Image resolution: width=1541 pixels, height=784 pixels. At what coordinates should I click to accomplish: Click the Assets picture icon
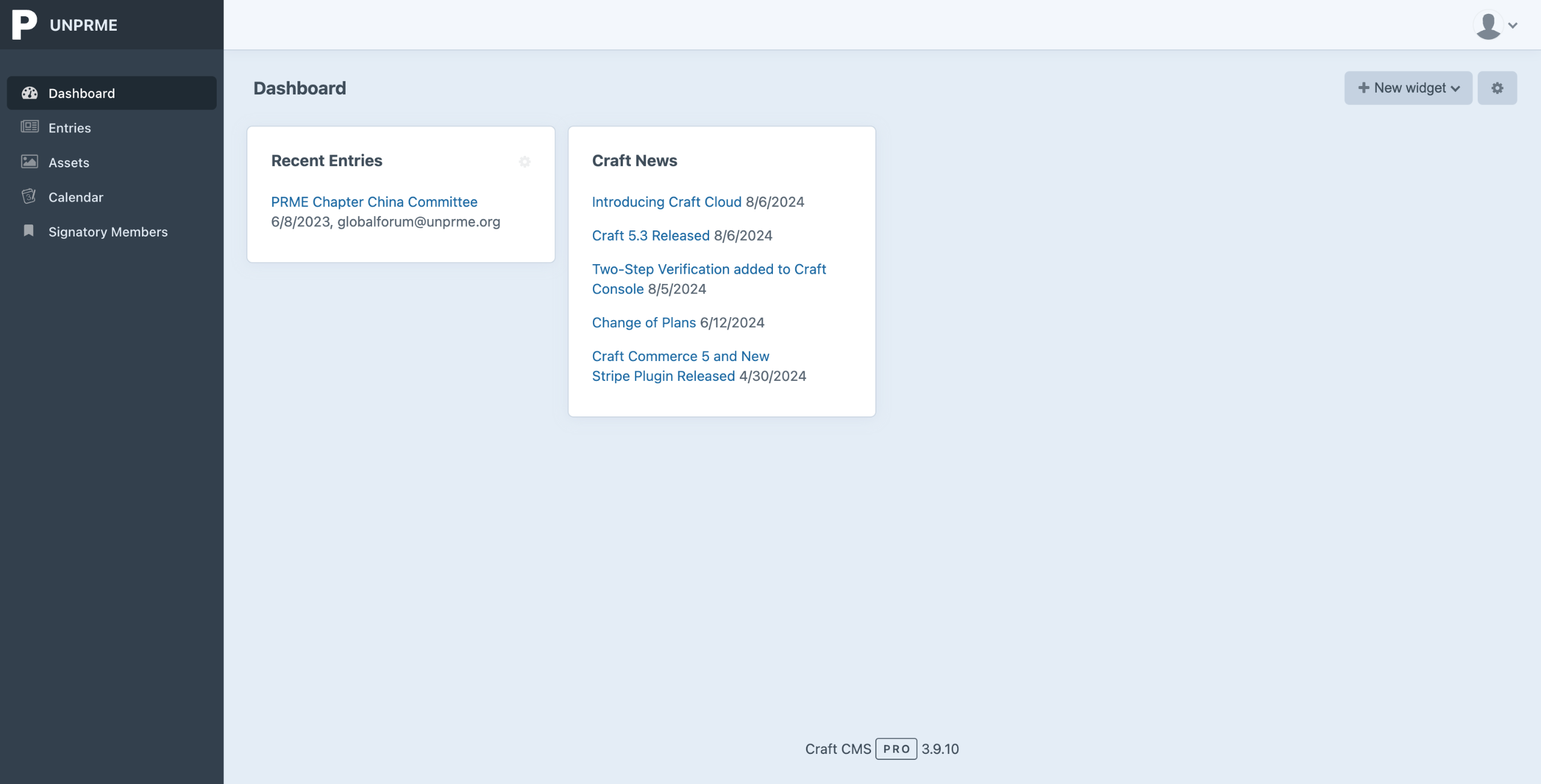29,162
